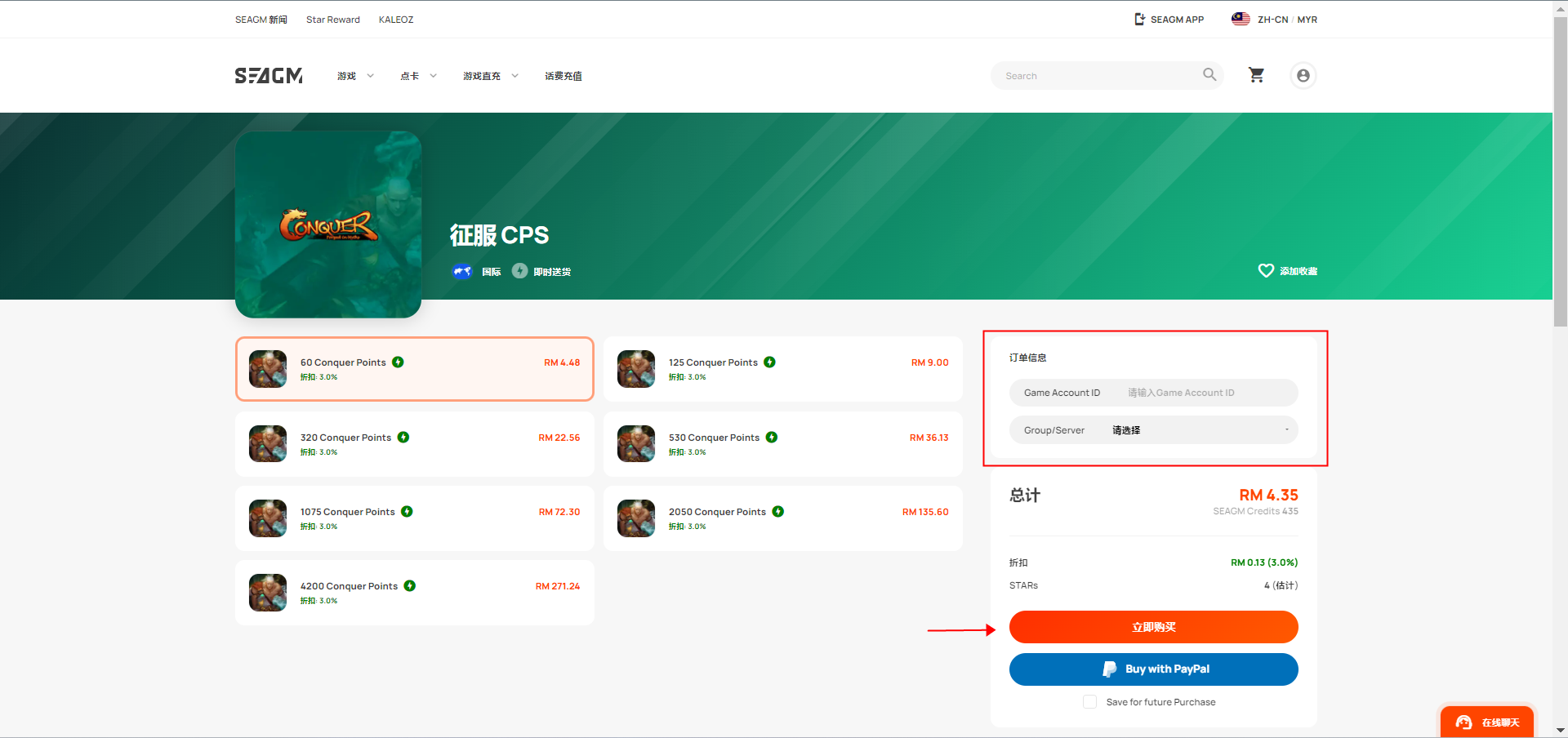Viewport: 1568px width, 738px height.
Task: Click the 320 Conquer Points thumbnail
Action: [x=268, y=443]
